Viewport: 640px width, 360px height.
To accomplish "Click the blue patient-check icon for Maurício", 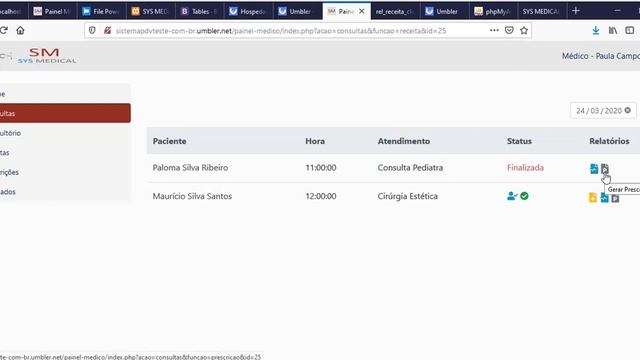I will tap(512, 196).
